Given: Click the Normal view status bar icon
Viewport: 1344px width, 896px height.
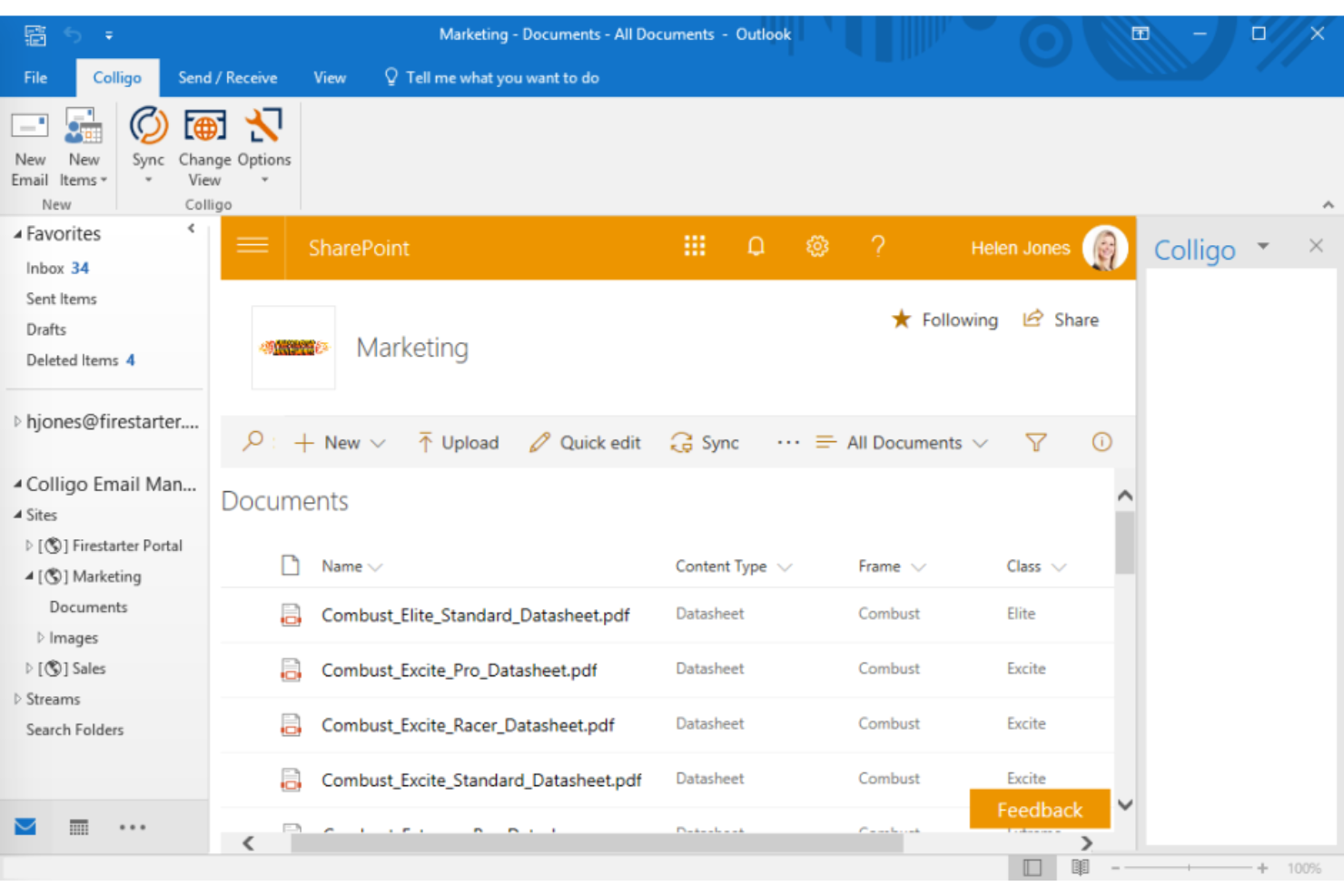Looking at the screenshot, I should [x=1032, y=868].
